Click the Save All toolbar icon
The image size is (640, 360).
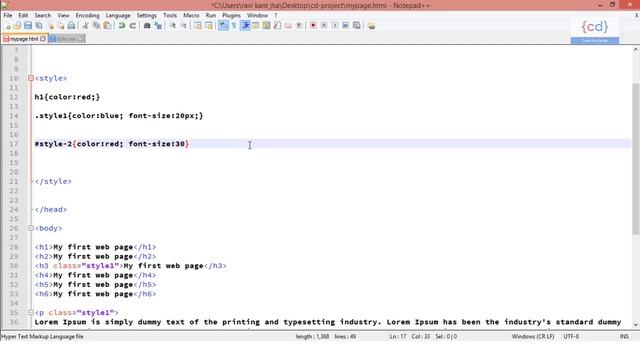click(39, 26)
